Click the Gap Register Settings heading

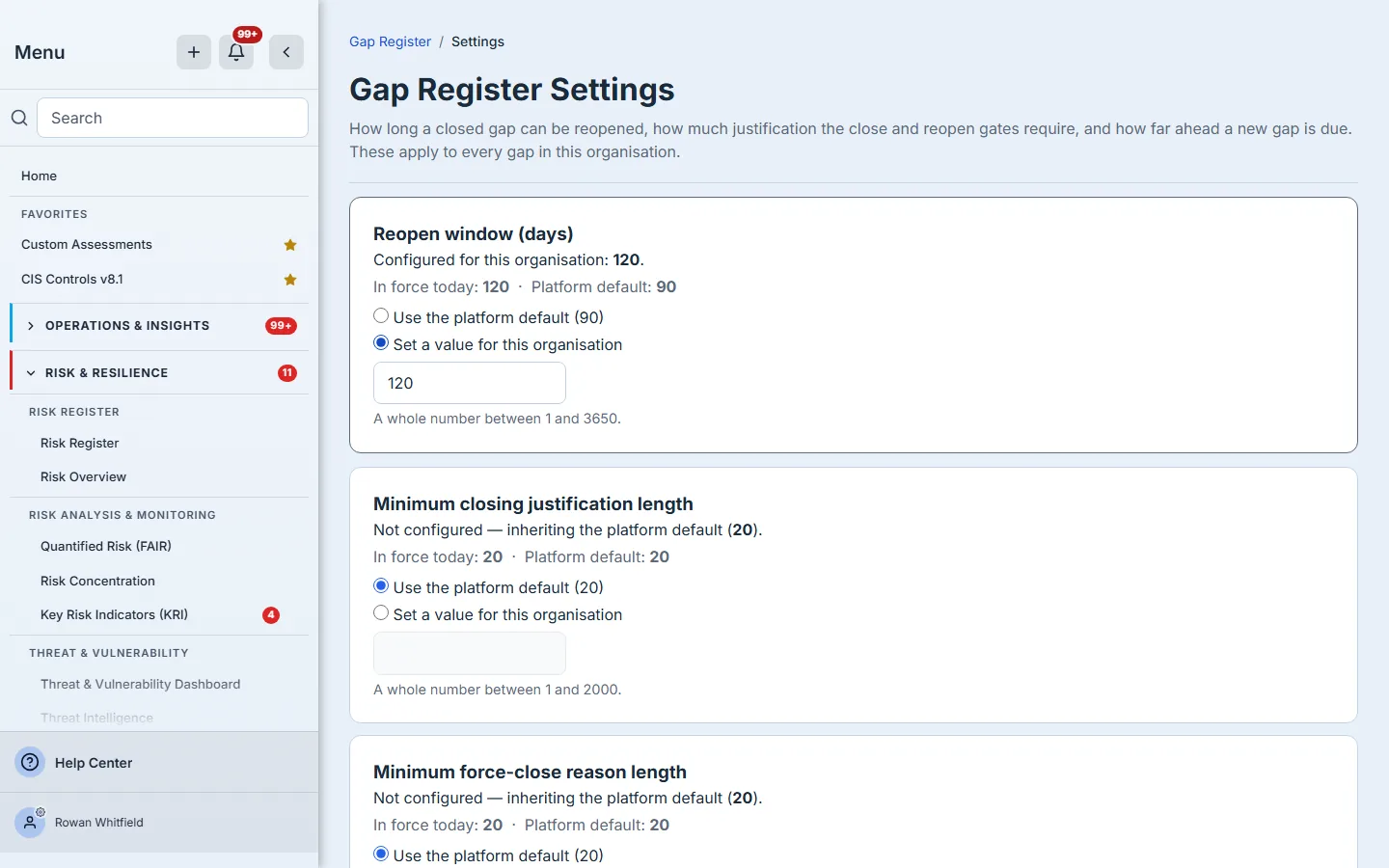point(512,90)
